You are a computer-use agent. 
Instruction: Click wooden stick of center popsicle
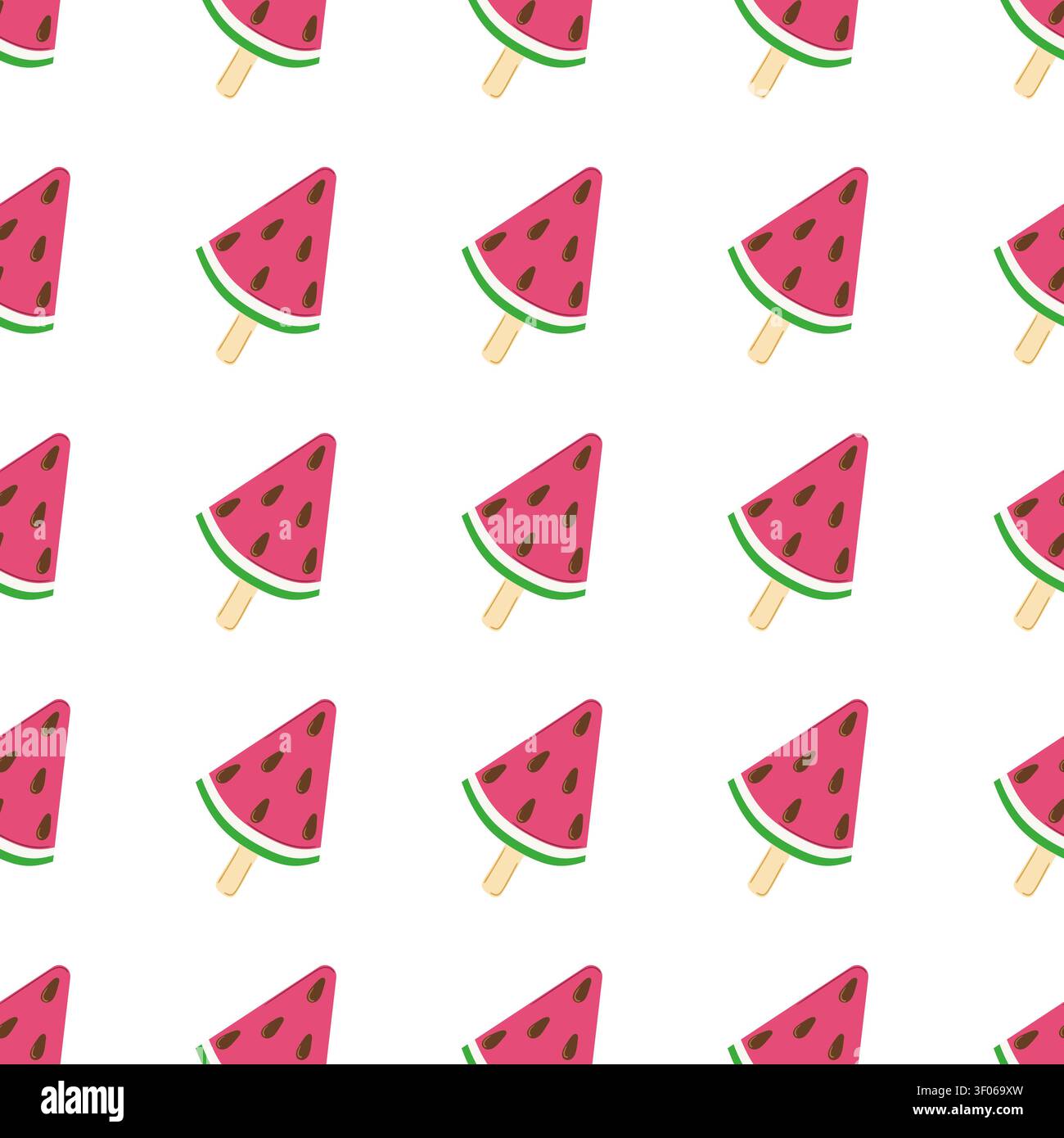[501, 605]
